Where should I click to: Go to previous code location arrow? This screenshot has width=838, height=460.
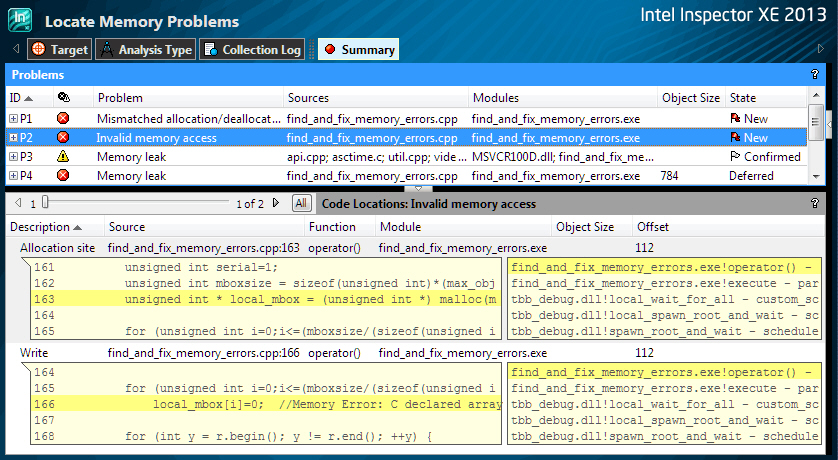17,203
